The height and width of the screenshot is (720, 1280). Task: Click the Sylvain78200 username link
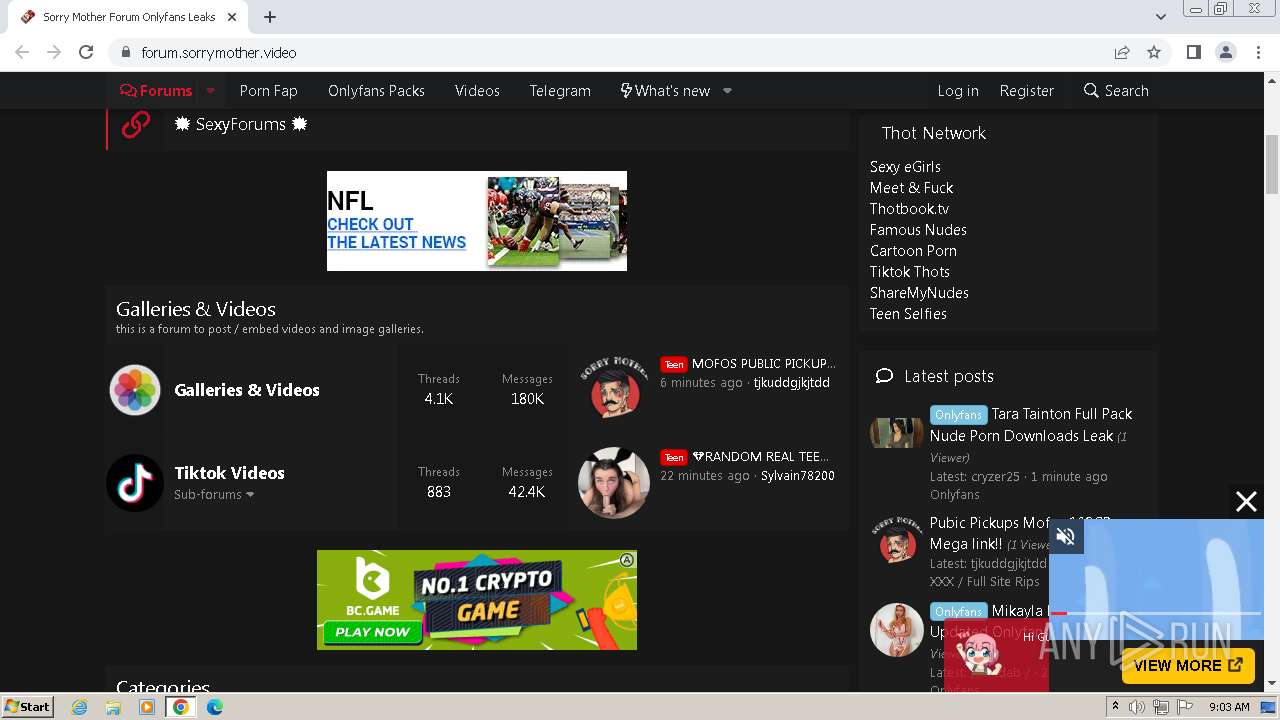click(797, 475)
